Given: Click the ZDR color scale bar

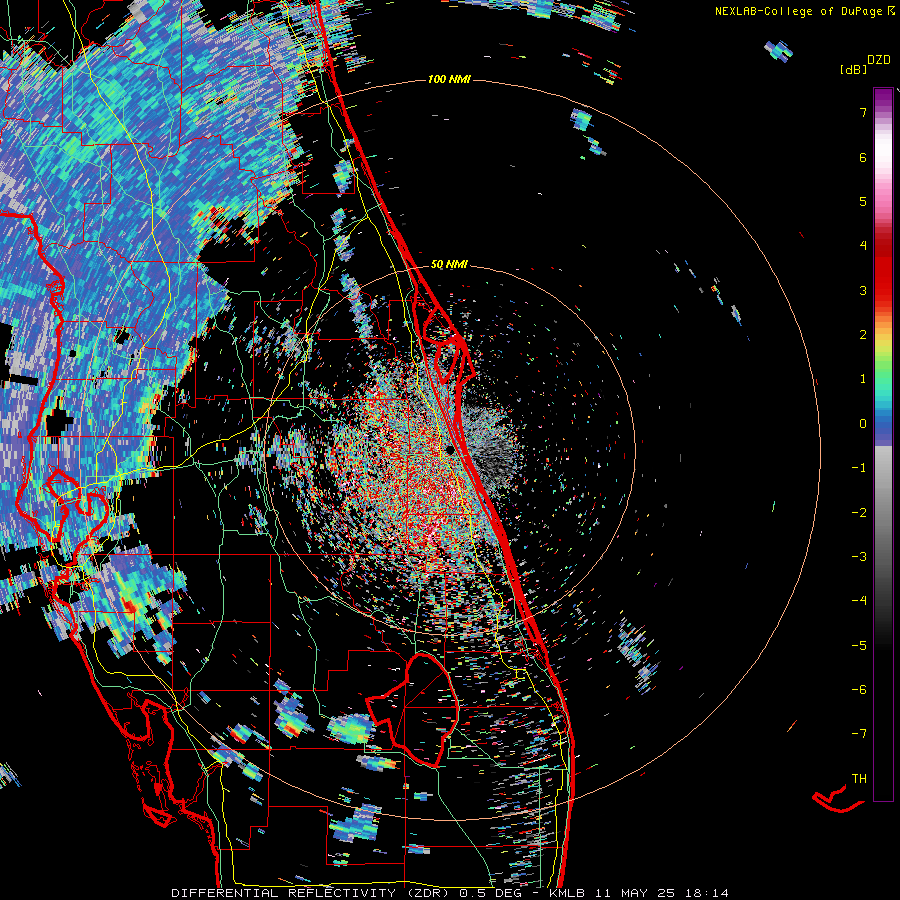Looking at the screenshot, I should coord(883,444).
